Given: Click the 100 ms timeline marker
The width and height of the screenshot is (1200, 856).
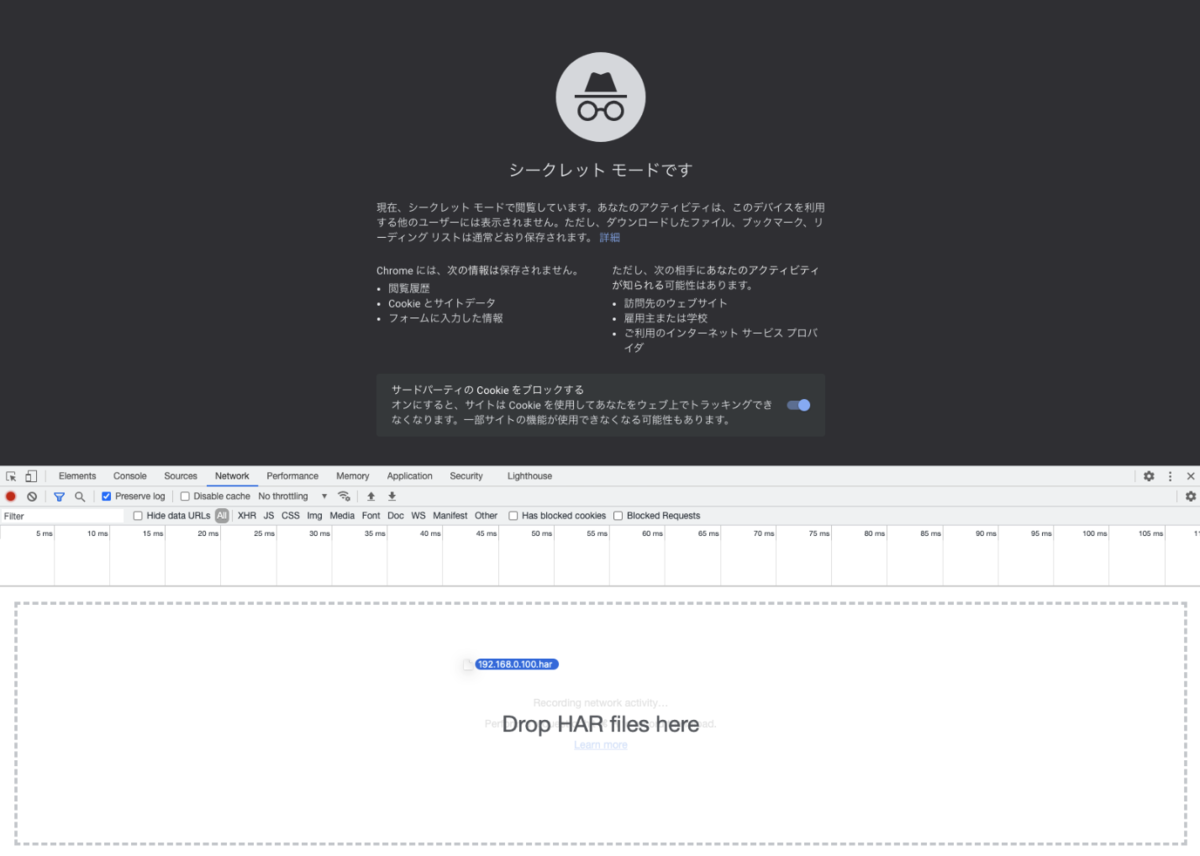Looking at the screenshot, I should [1094, 534].
